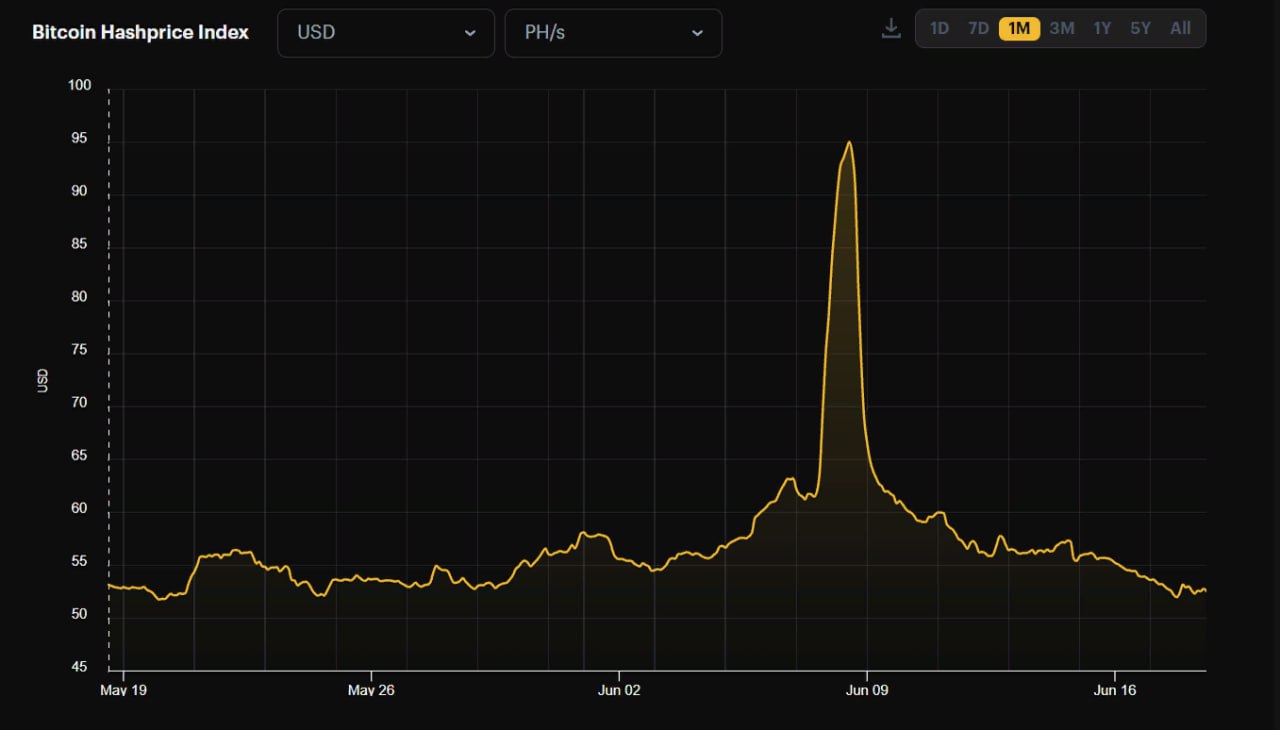
Task: Download the chart data
Action: pyautogui.click(x=891, y=29)
